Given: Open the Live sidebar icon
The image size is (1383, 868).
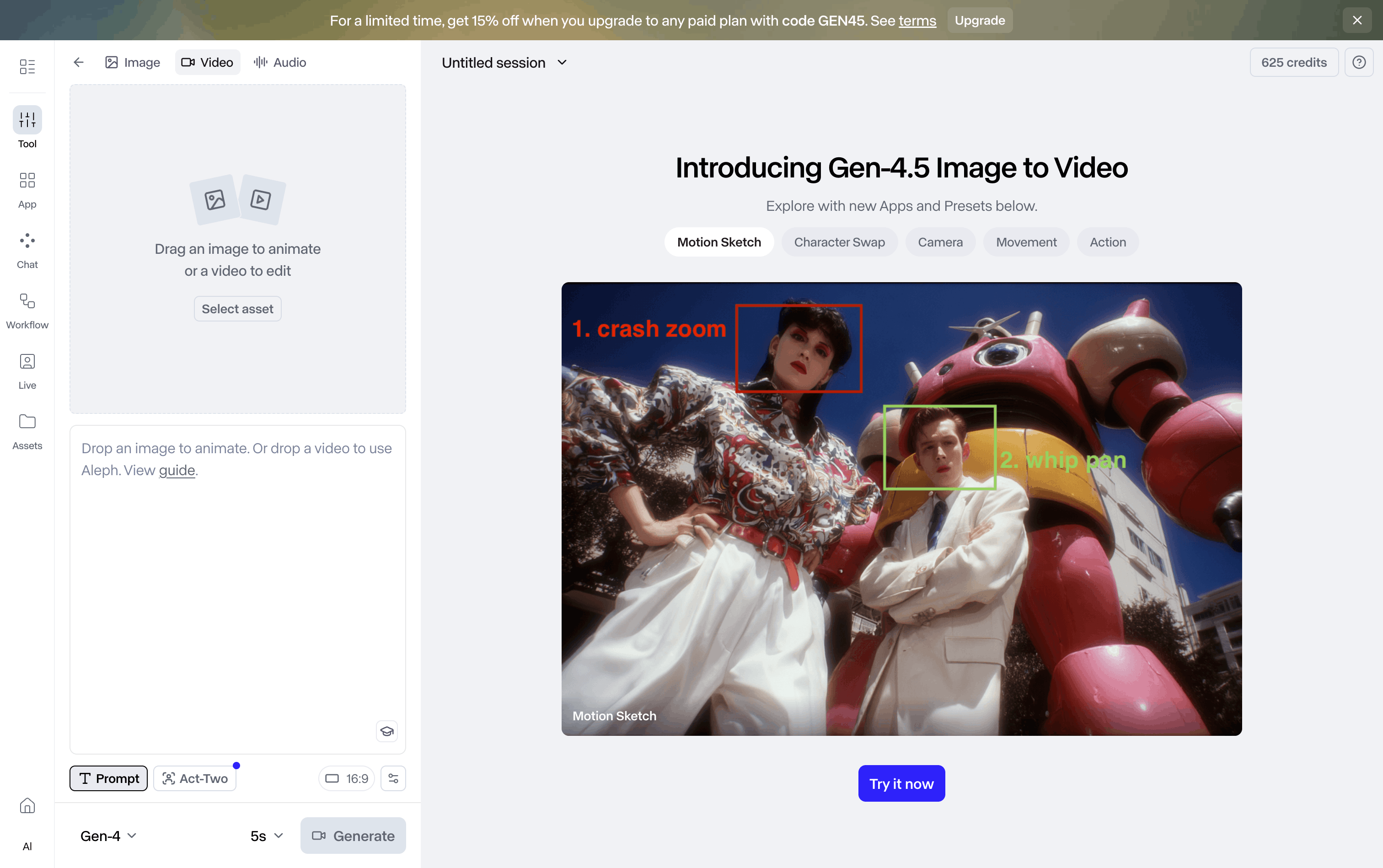Looking at the screenshot, I should (27, 362).
